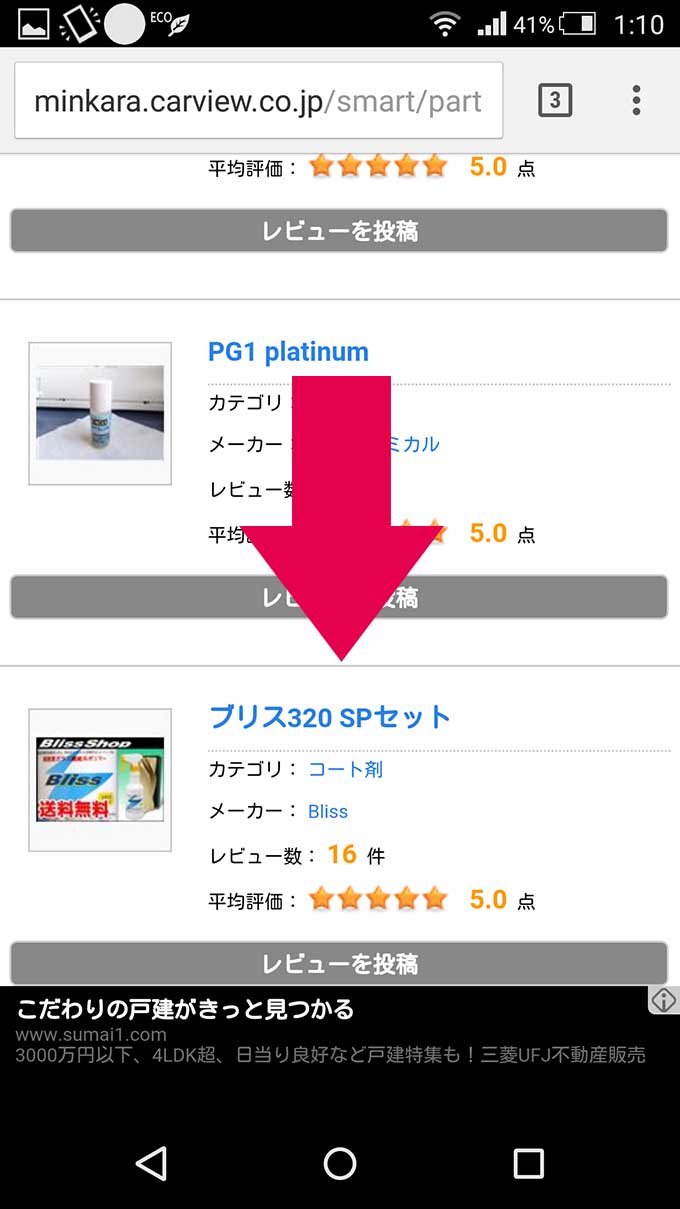Select the コート剤 category link

[346, 769]
